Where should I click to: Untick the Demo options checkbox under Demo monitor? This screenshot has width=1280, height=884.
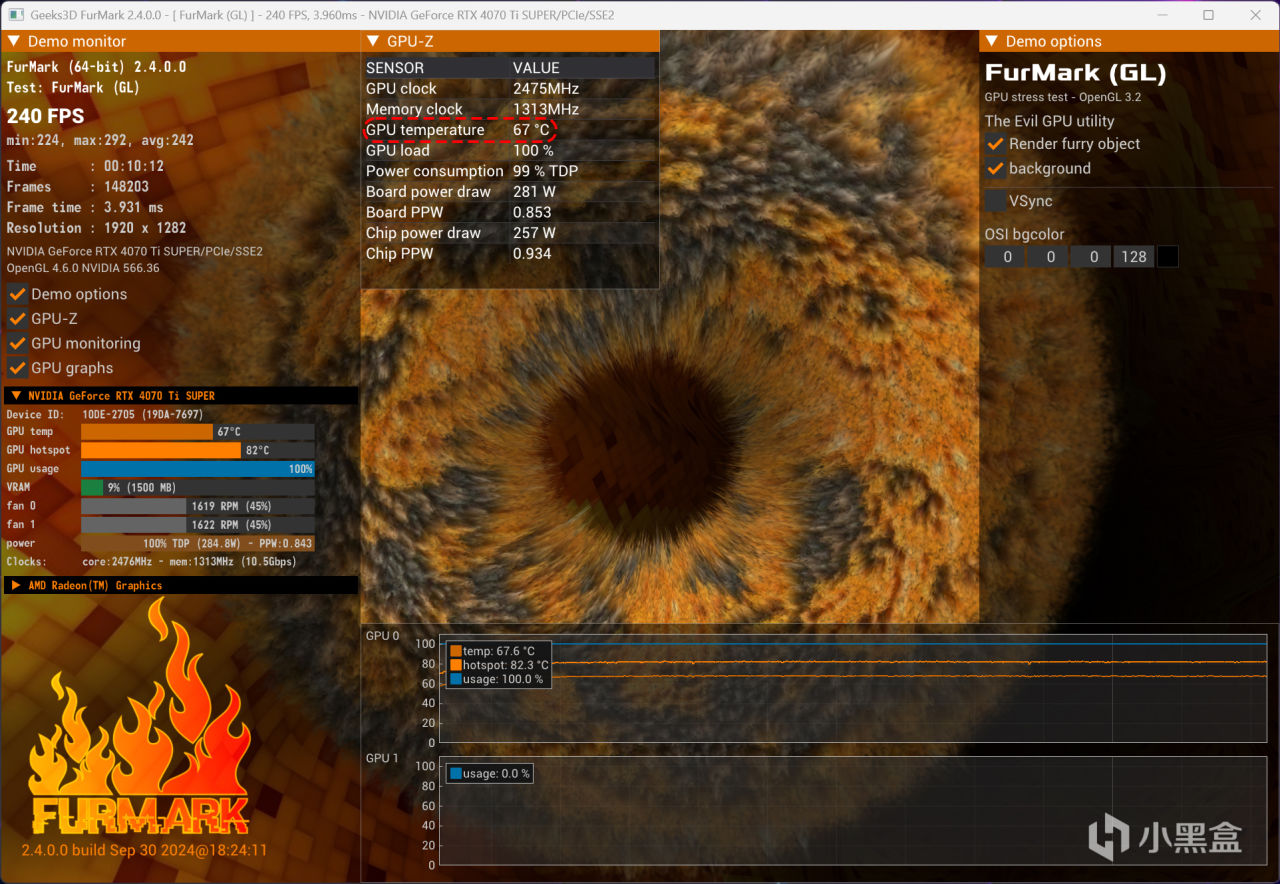[x=17, y=294]
